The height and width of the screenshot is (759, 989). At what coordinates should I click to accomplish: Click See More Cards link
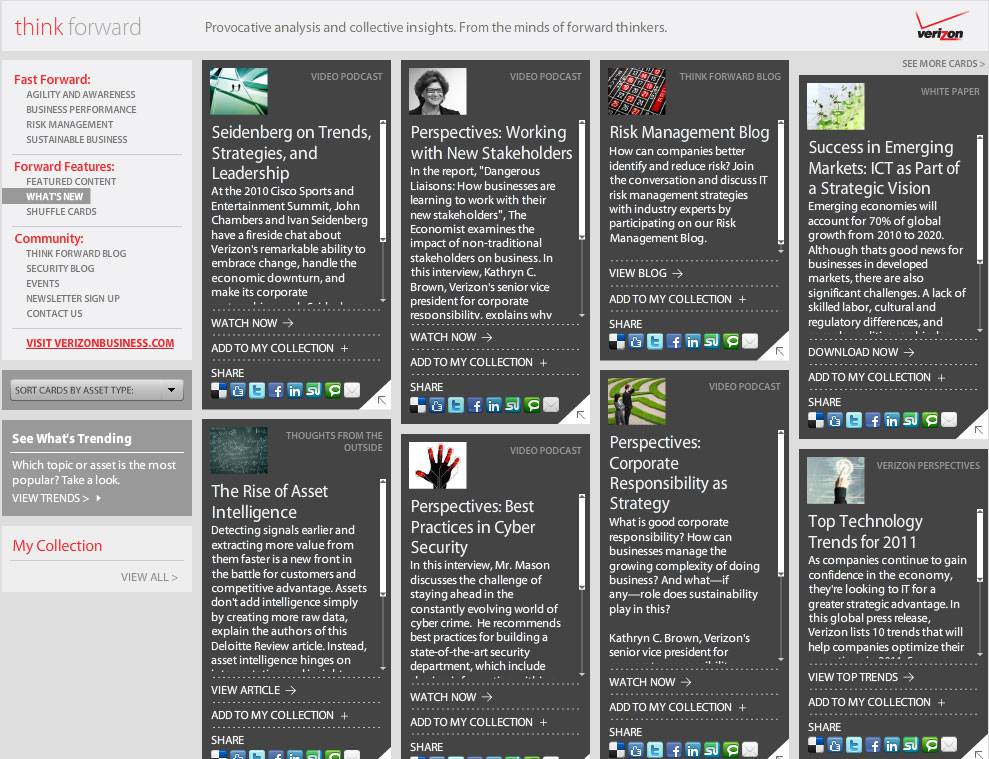[x=942, y=64]
